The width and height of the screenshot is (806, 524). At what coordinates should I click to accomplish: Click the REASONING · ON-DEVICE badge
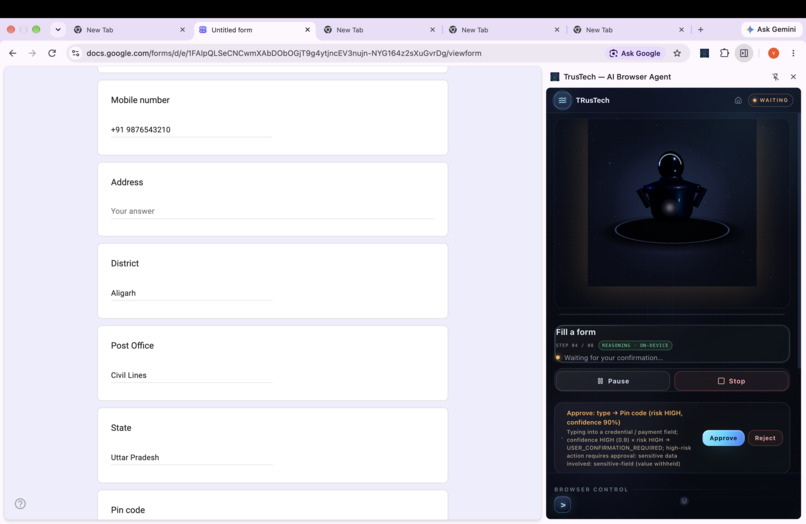click(635, 346)
